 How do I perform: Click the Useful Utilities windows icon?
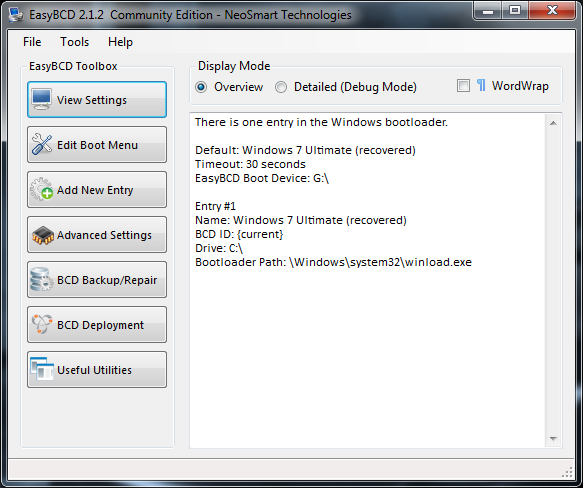pos(42,369)
